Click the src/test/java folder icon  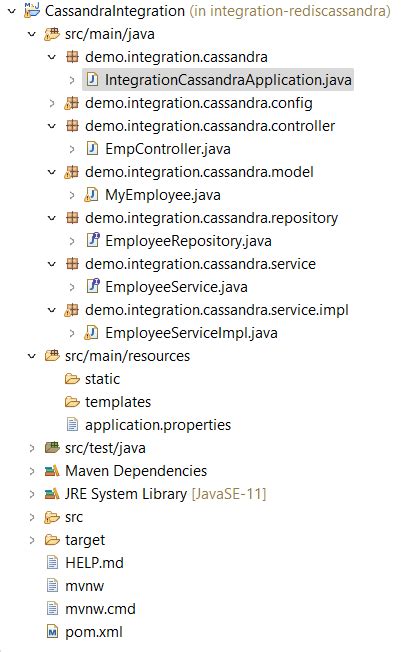52,448
